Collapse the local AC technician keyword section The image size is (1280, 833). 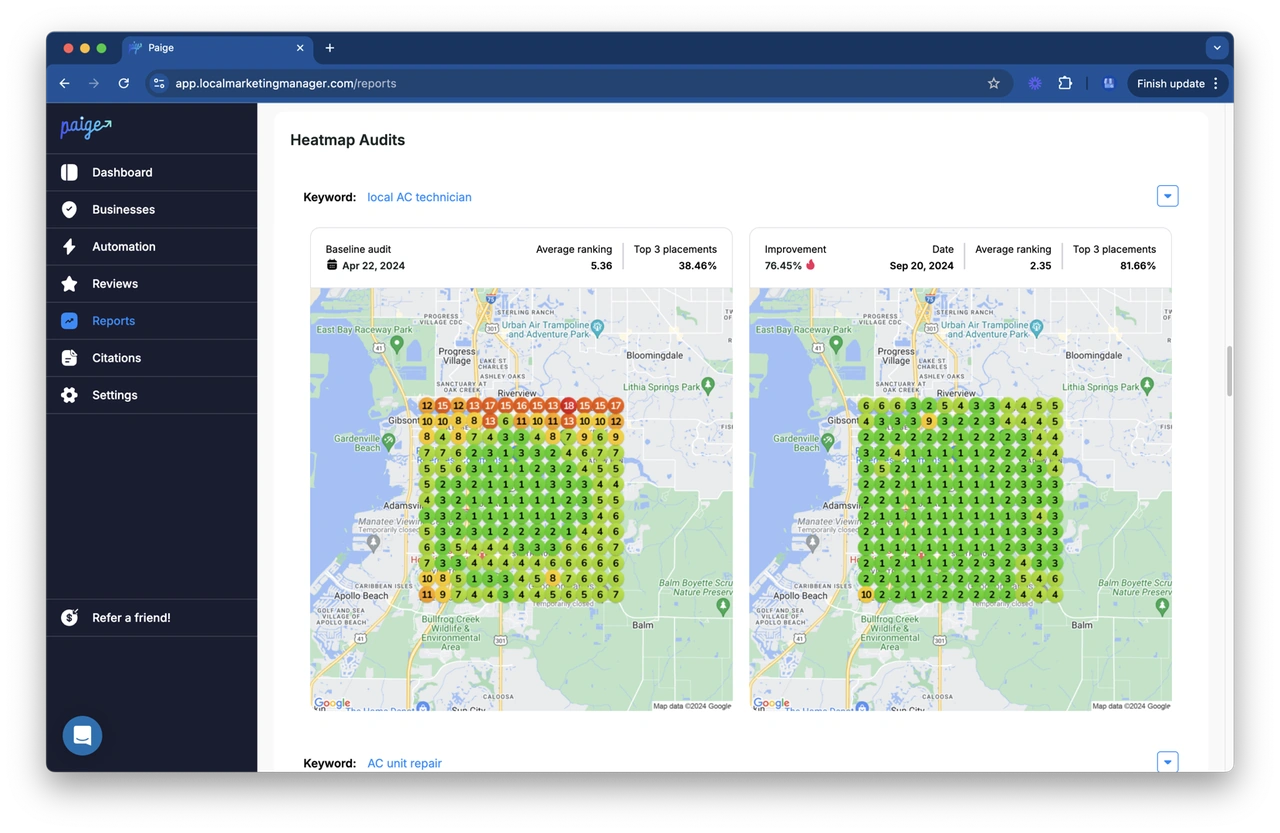point(1167,196)
